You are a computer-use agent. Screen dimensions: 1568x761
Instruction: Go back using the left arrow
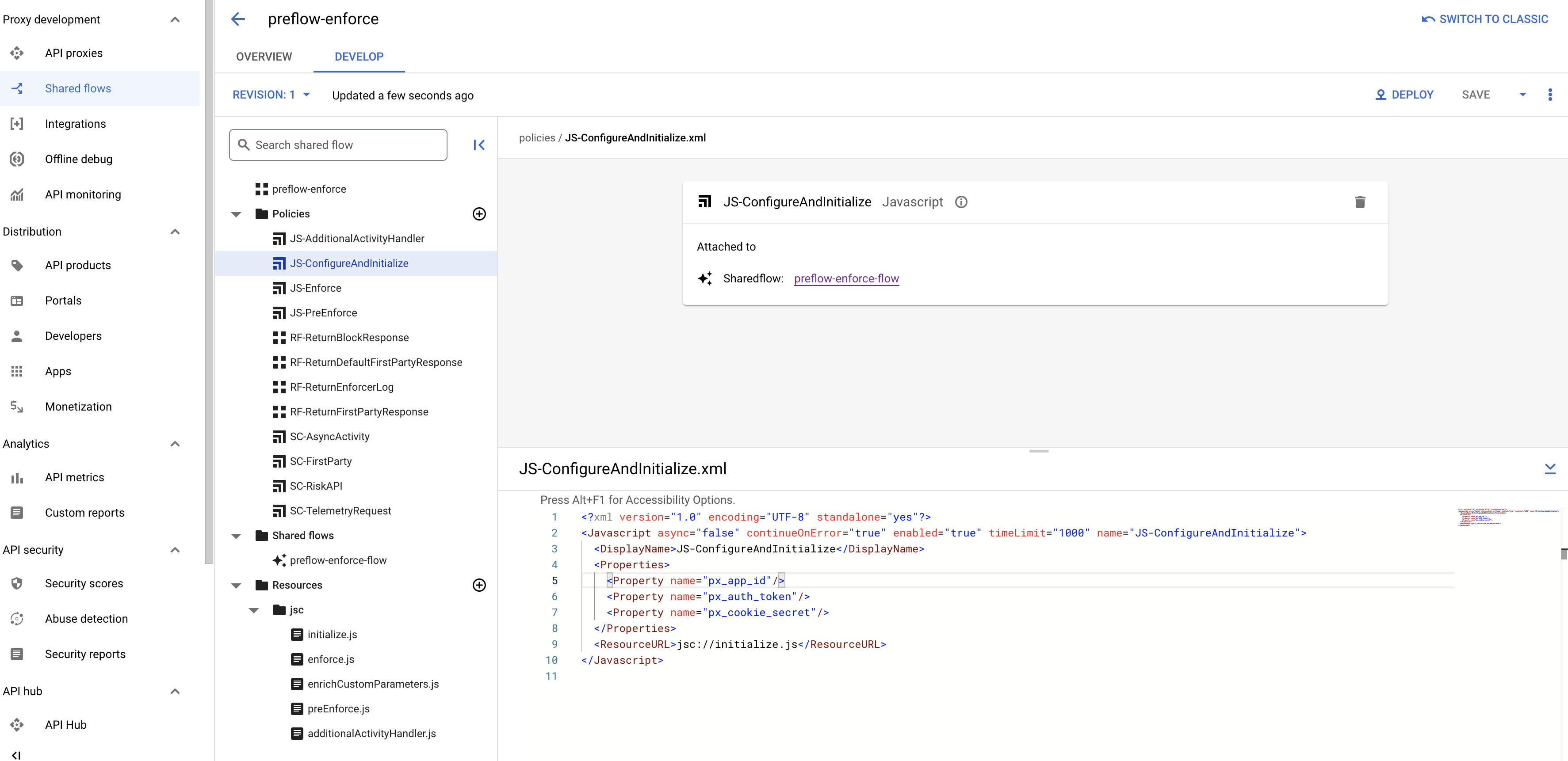tap(238, 19)
